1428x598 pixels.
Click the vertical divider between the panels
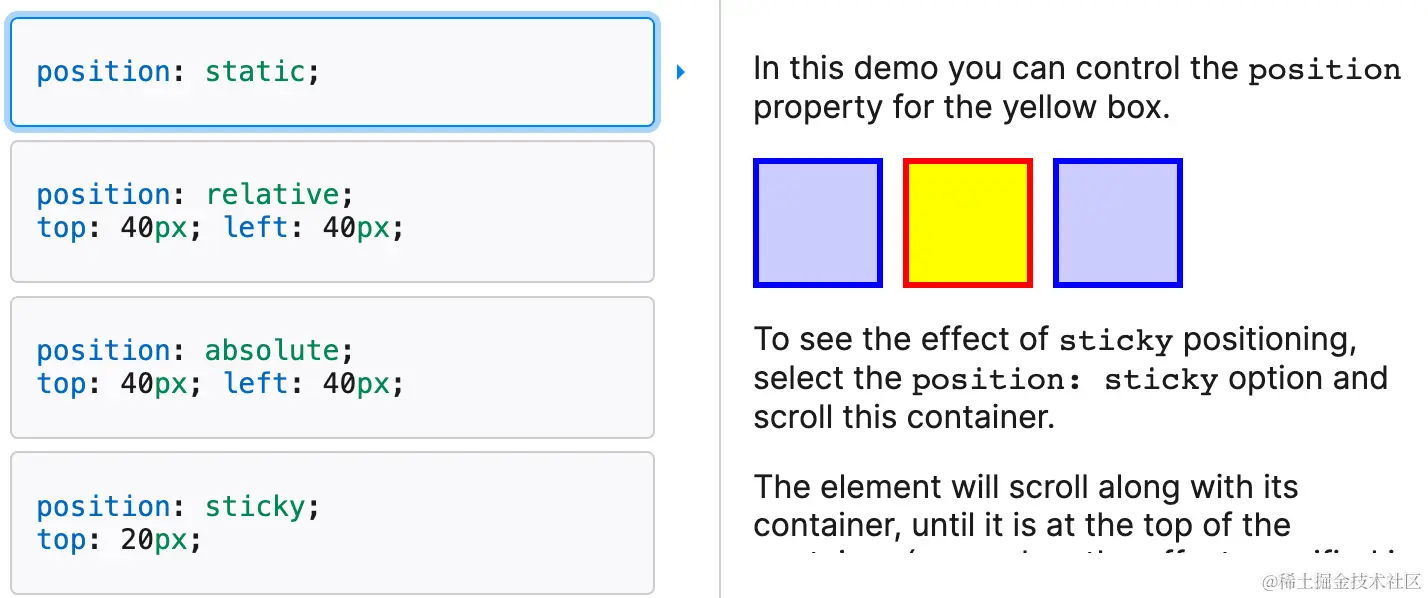tap(720, 299)
